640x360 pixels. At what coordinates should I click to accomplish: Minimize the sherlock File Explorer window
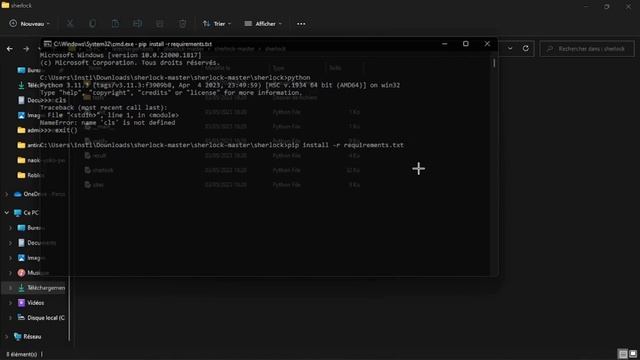pyautogui.click(x=586, y=6)
